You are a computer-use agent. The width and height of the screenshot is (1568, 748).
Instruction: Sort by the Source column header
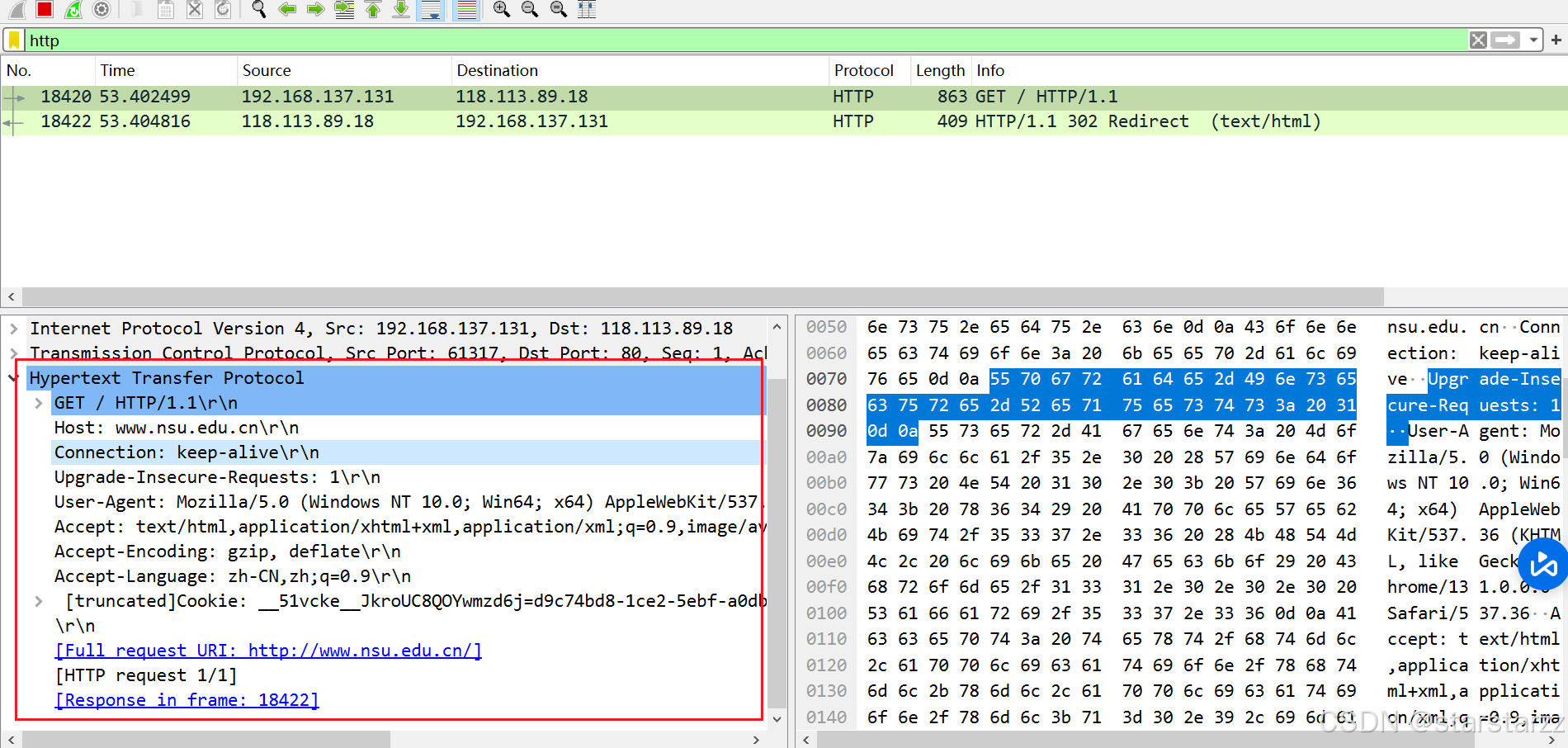click(344, 70)
